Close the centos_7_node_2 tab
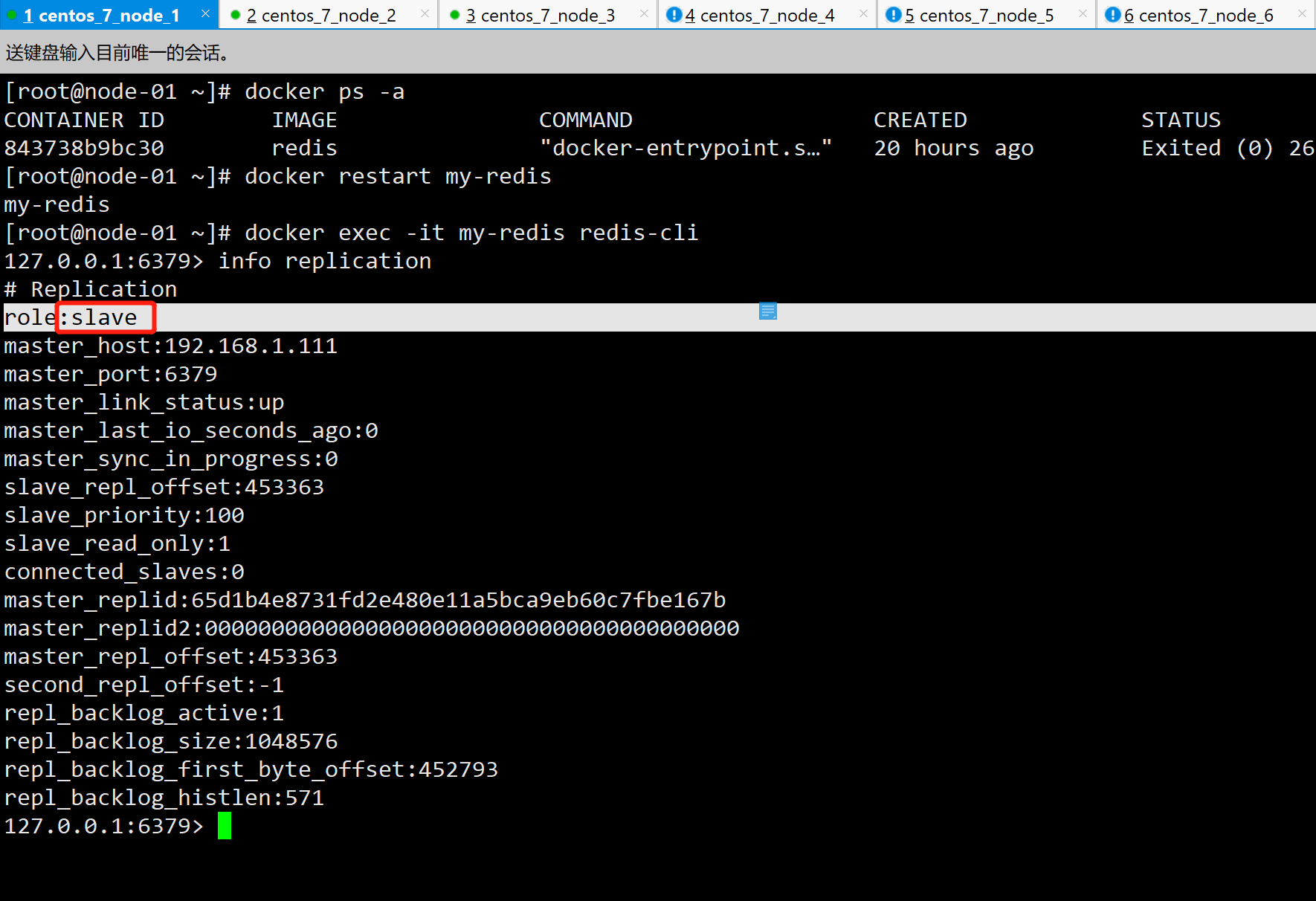This screenshot has height=901, width=1316. point(425,14)
